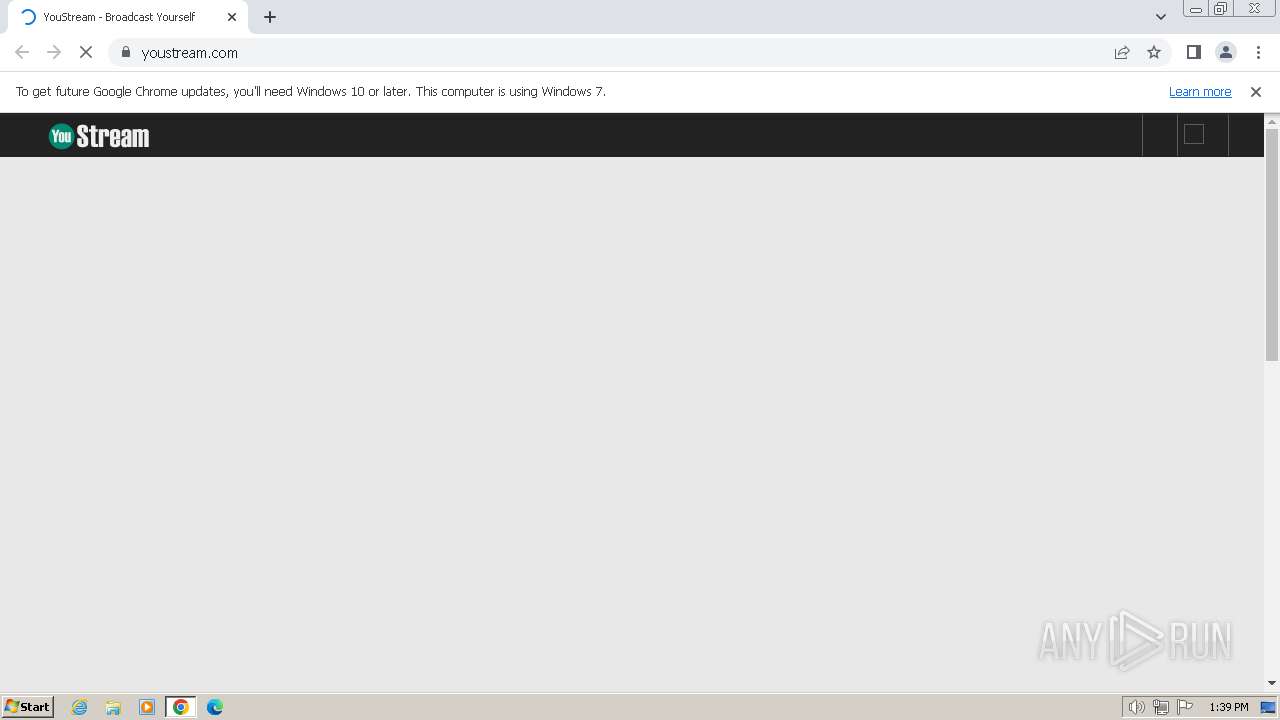Open a new tab
Viewport: 1280px width, 720px height.
click(x=270, y=17)
